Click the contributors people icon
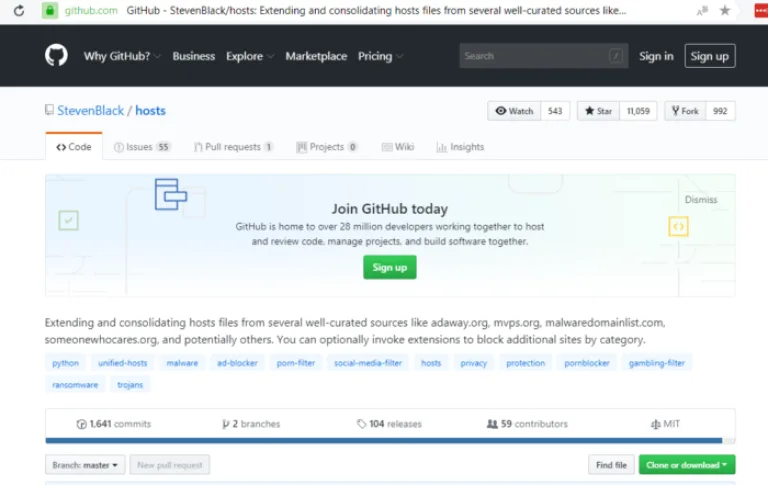 [x=492, y=424]
